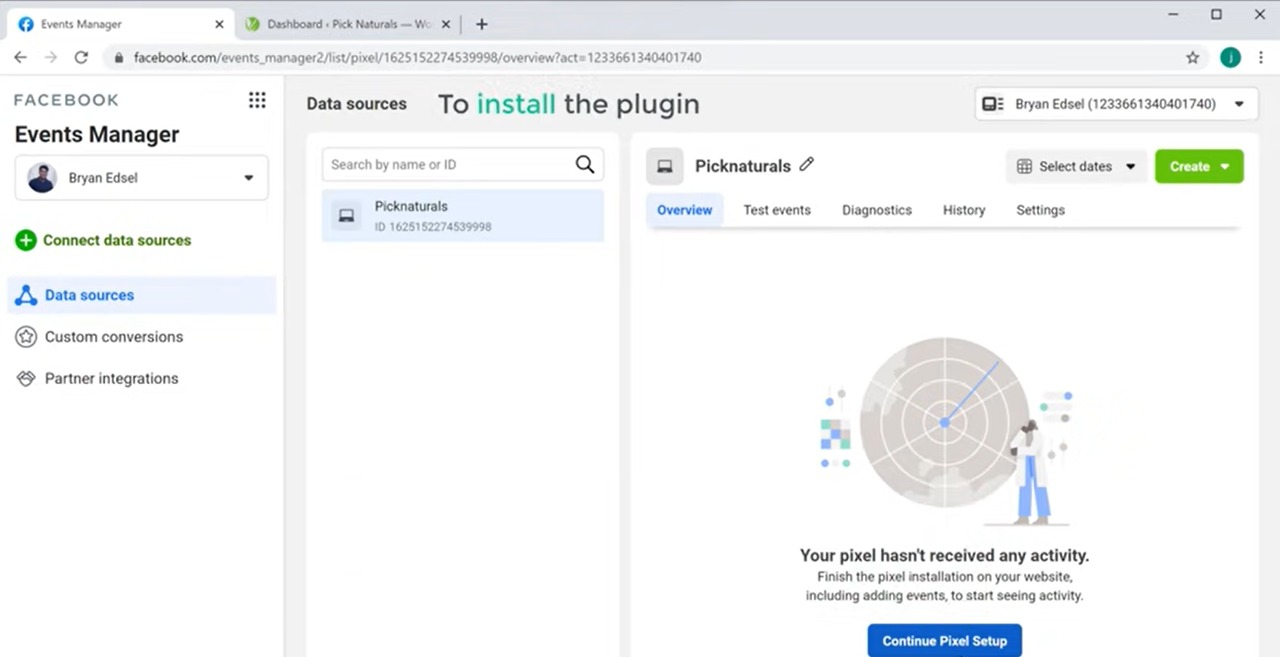Screen dimensions: 1280x657
Task: Open the Chrome profile avatar J
Action: 1231,58
